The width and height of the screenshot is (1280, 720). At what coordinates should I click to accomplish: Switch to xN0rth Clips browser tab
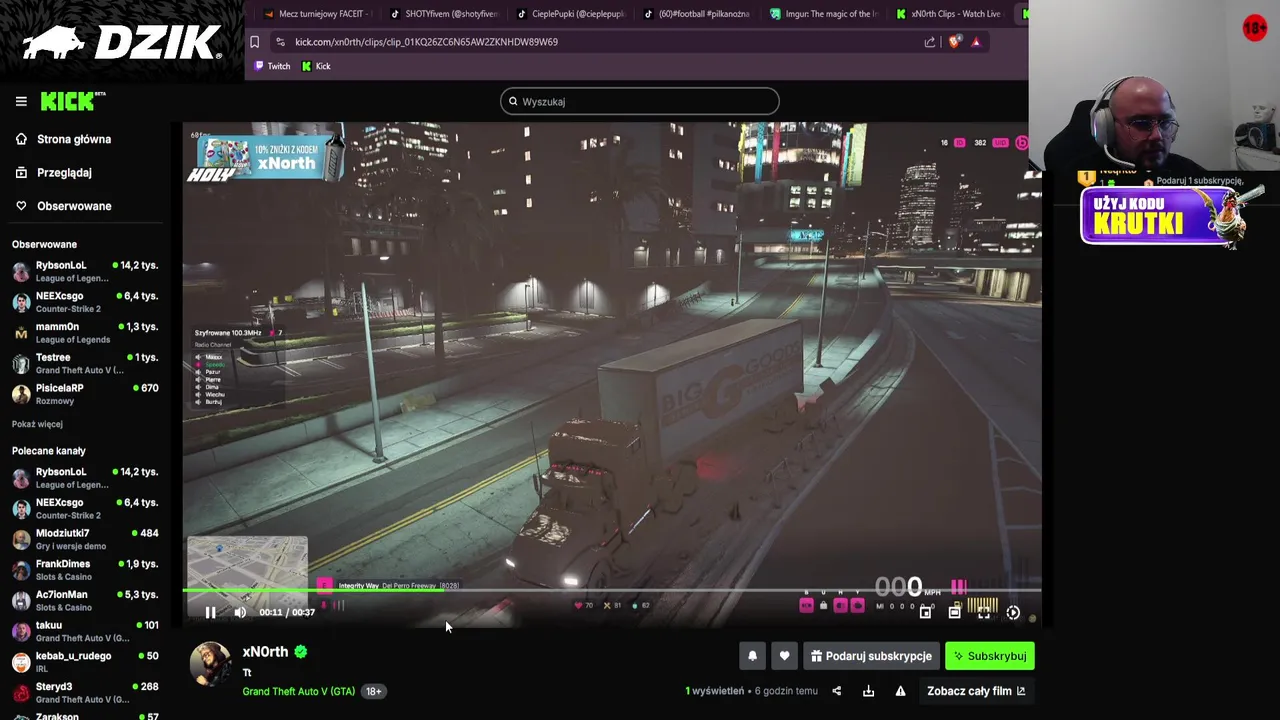950,14
